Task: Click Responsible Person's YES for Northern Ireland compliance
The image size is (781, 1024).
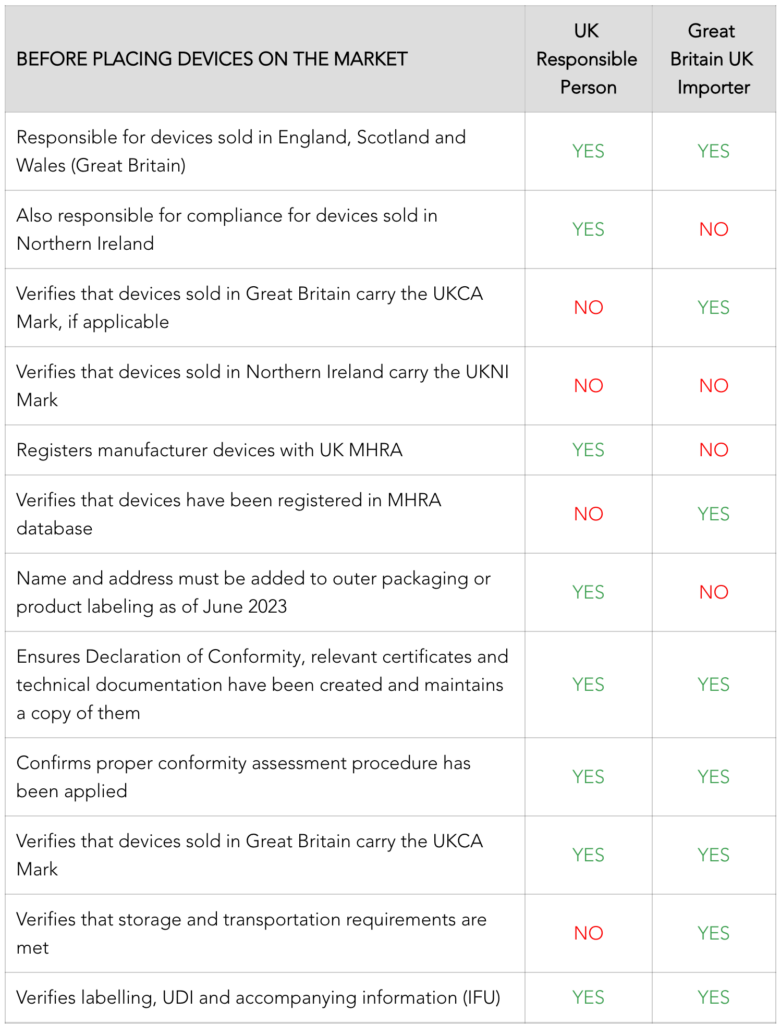Action: (x=588, y=229)
